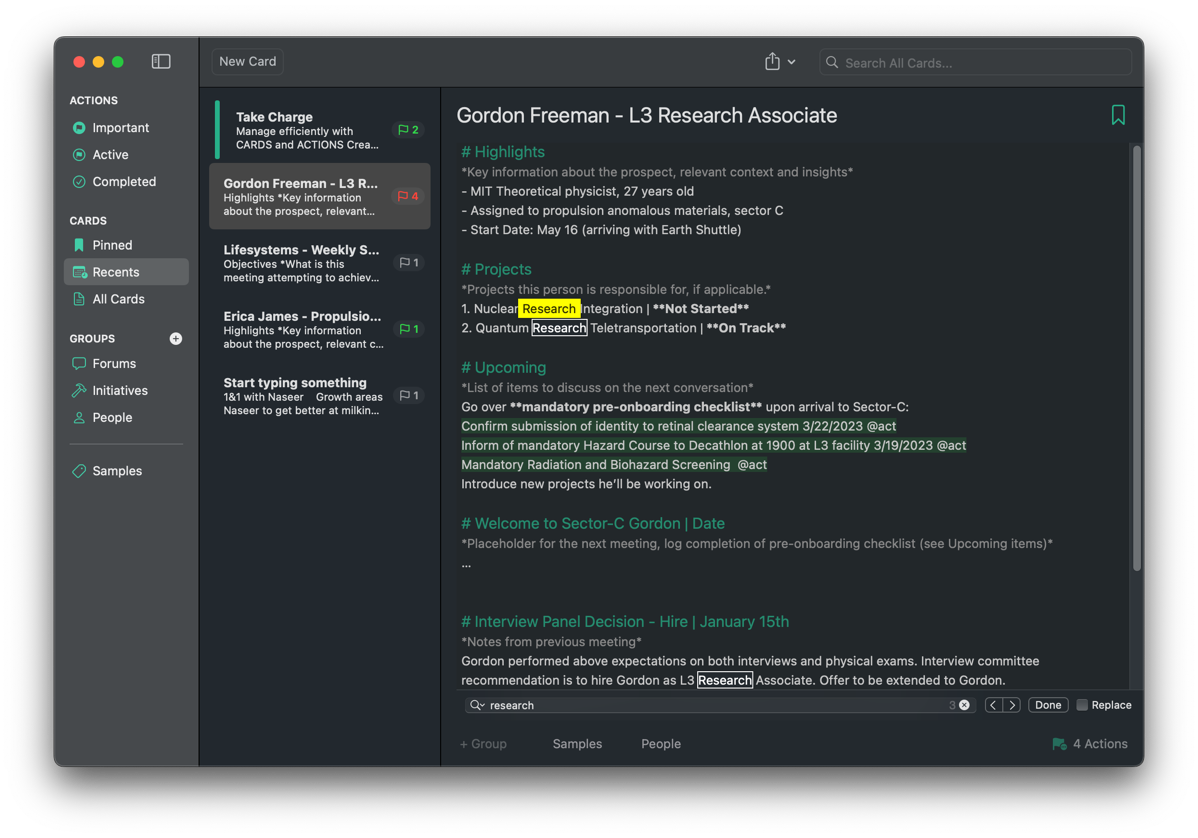Image resolution: width=1198 pixels, height=838 pixels.
Task: Click the Lifesystems card flag count
Action: pyautogui.click(x=409, y=263)
